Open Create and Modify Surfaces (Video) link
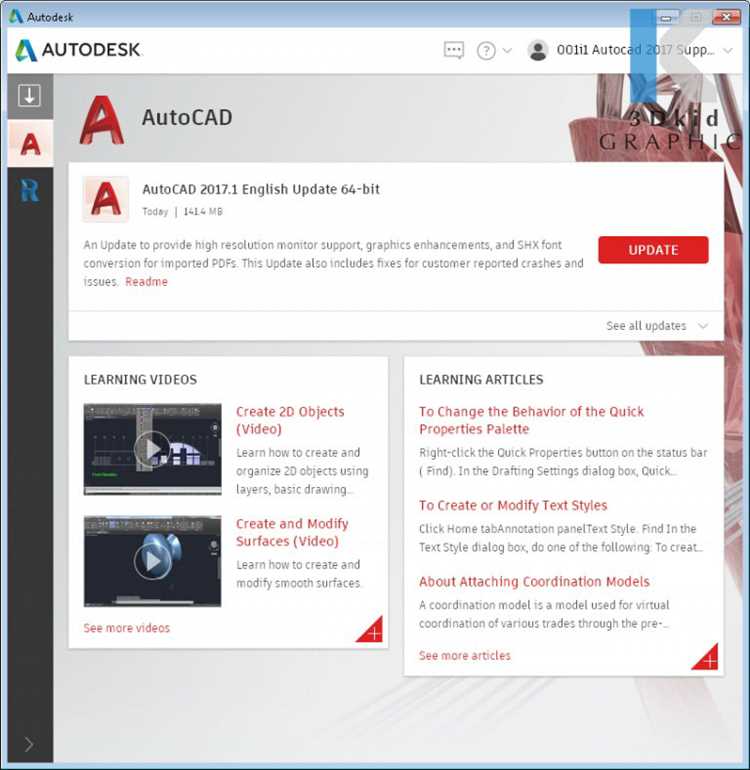The height and width of the screenshot is (770, 750). tap(292, 532)
